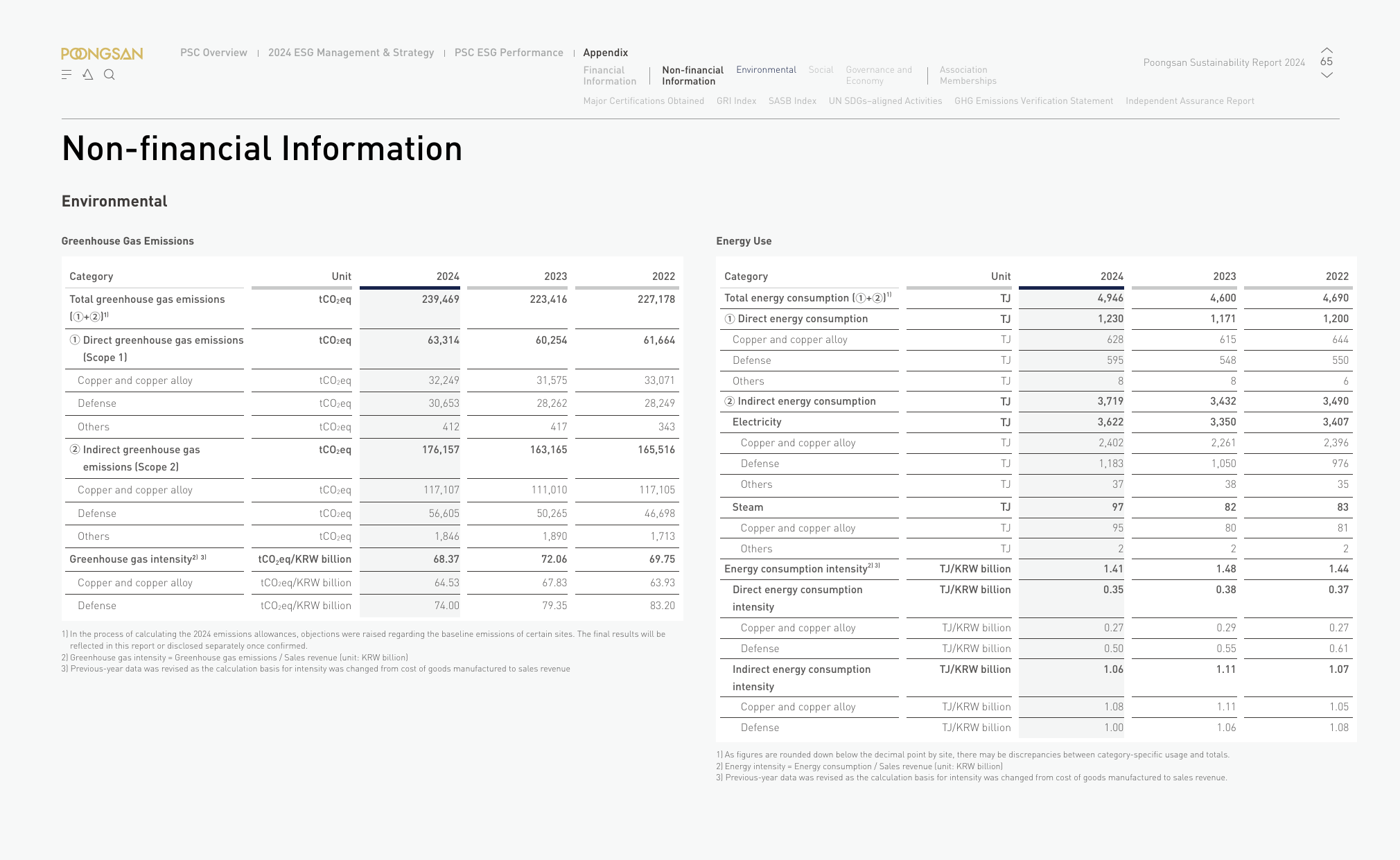Click 2022 total emissions value 227,178
The height and width of the screenshot is (860, 1400).
[x=656, y=299]
